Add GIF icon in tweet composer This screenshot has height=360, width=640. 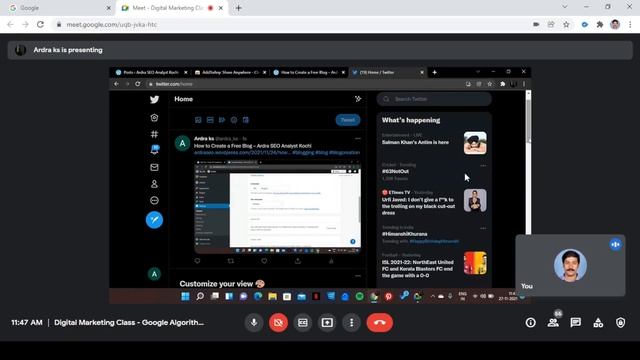coord(210,120)
